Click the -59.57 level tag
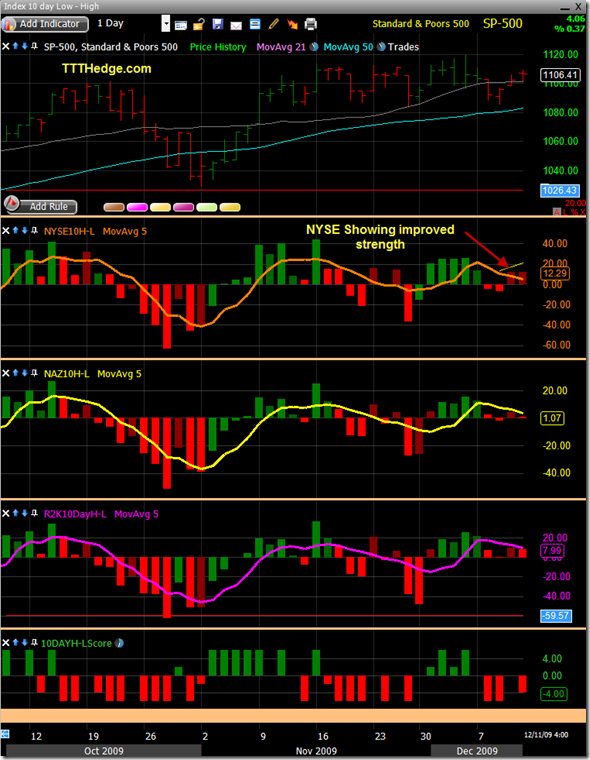The width and height of the screenshot is (590, 760). coord(556,616)
